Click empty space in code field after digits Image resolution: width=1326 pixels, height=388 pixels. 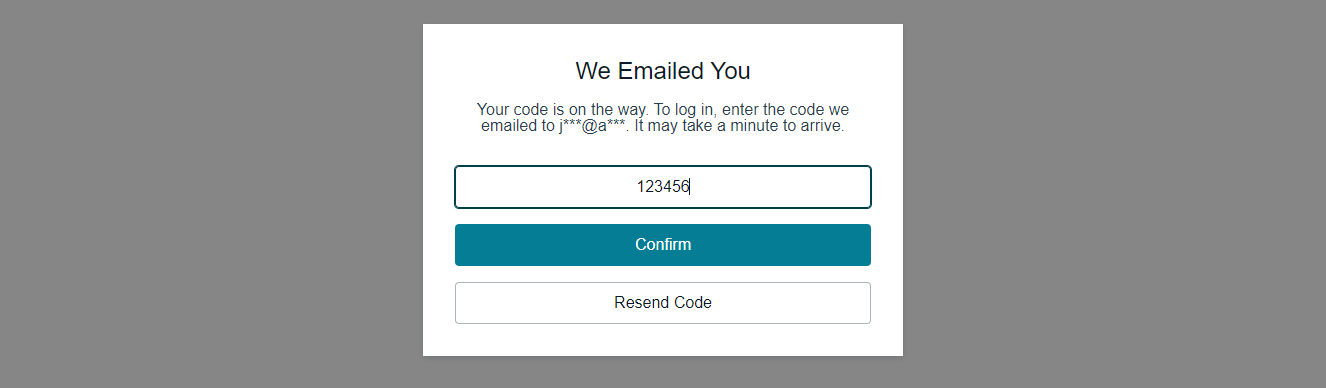780,187
